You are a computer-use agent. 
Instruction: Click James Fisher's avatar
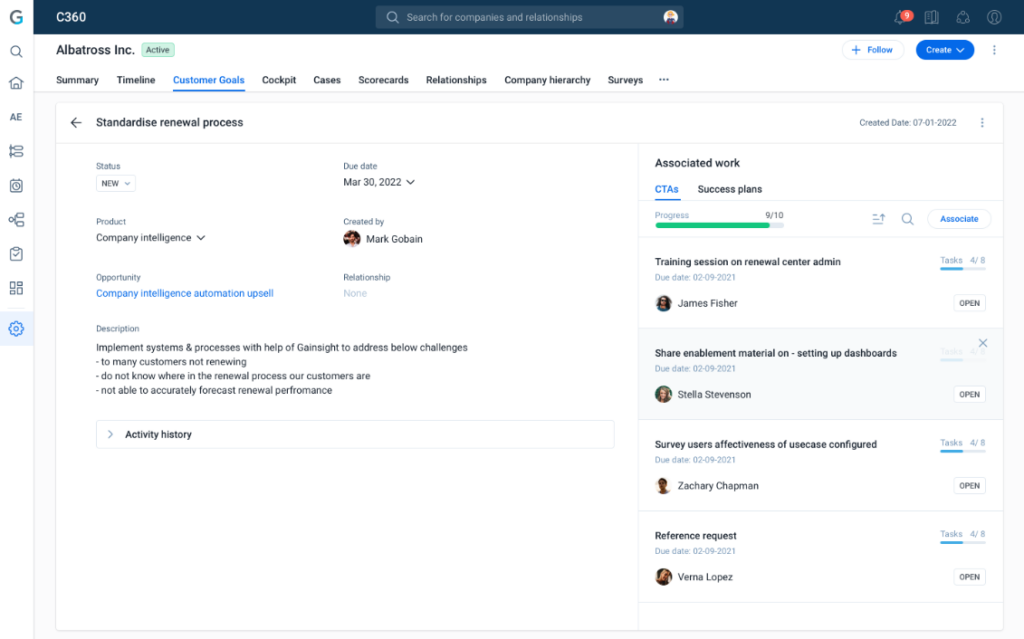click(663, 303)
